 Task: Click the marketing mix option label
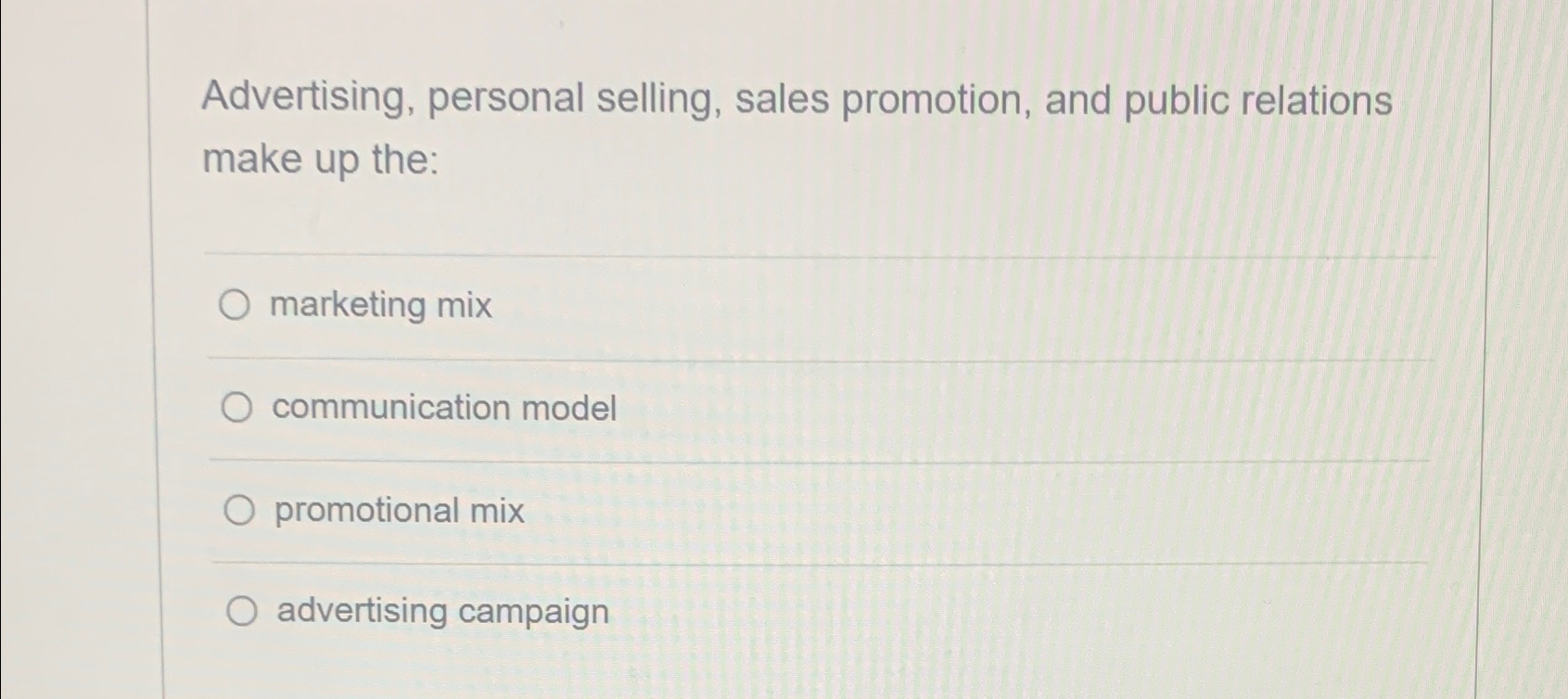click(x=380, y=306)
